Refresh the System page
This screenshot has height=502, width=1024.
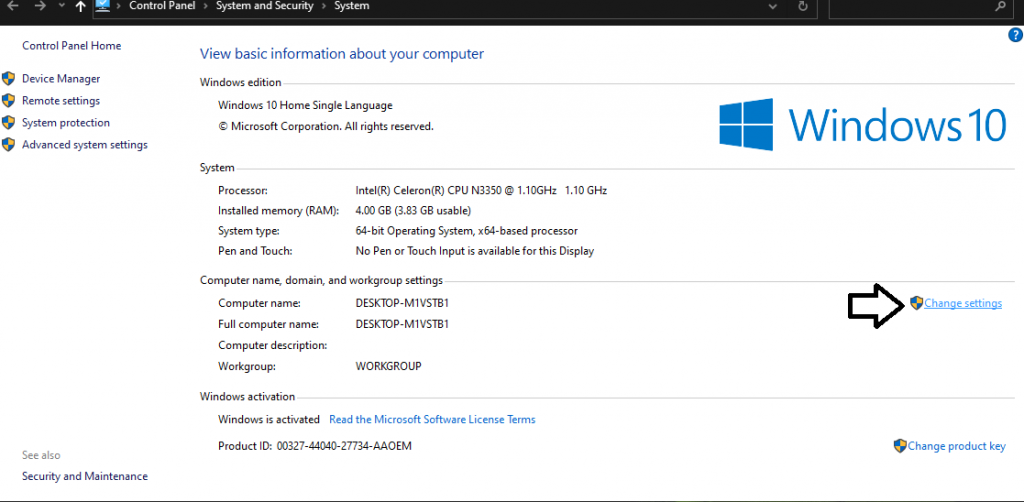(803, 6)
